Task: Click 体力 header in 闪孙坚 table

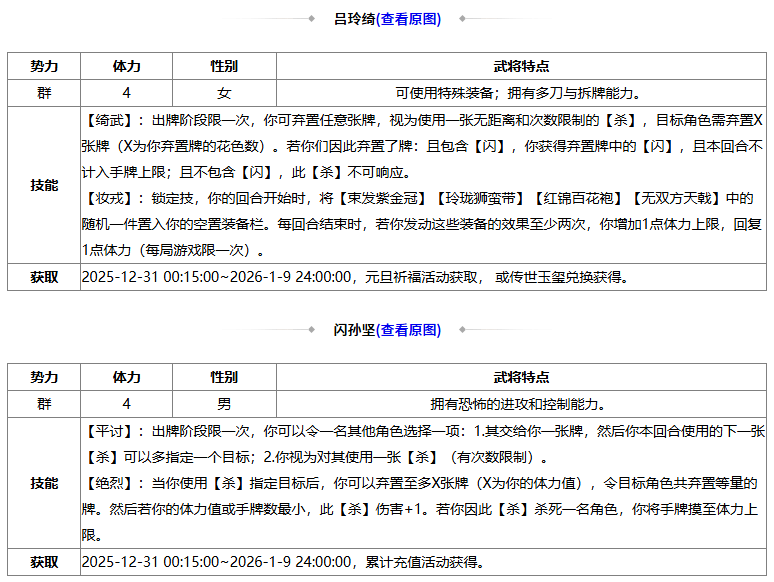Action: (126, 377)
